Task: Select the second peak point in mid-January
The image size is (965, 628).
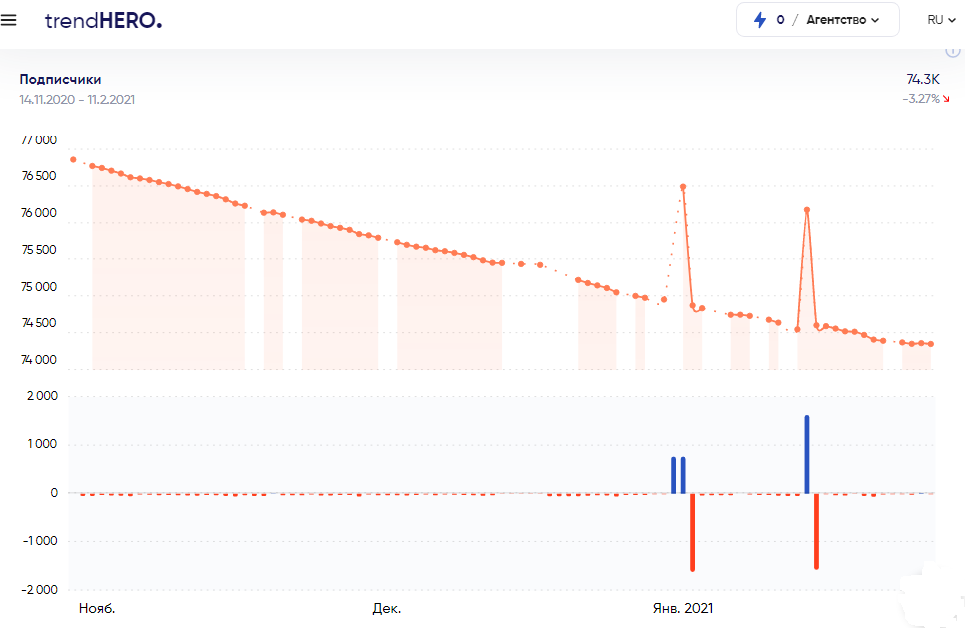Action: 807,210
